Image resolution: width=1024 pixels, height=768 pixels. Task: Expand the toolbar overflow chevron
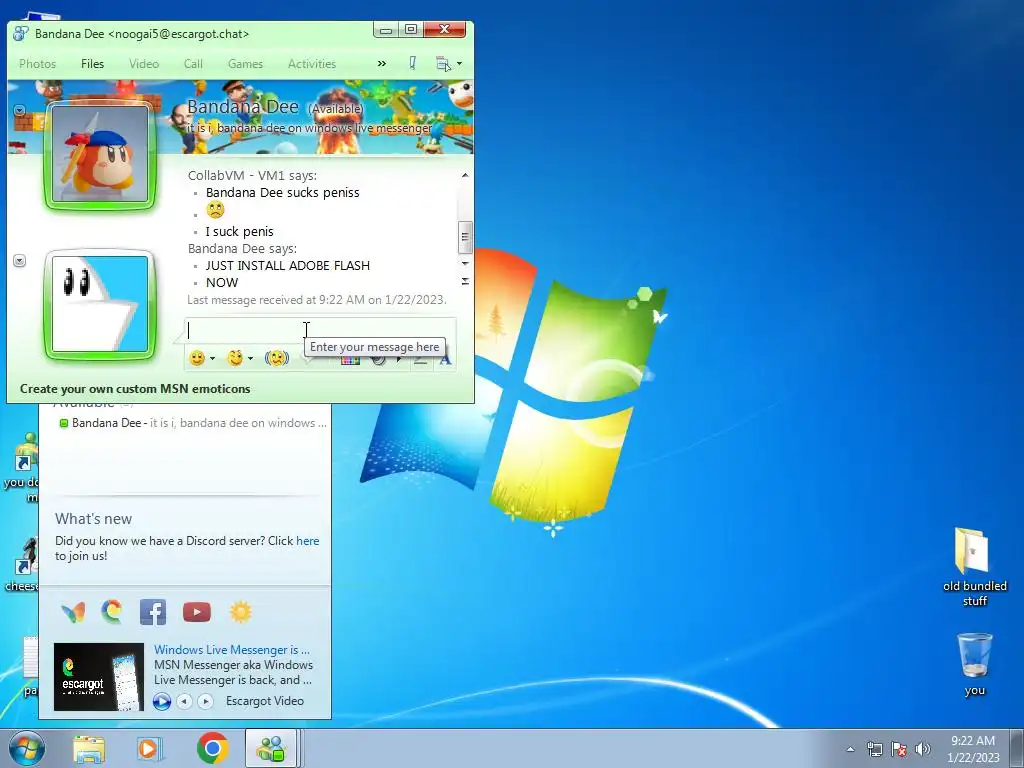(x=381, y=63)
